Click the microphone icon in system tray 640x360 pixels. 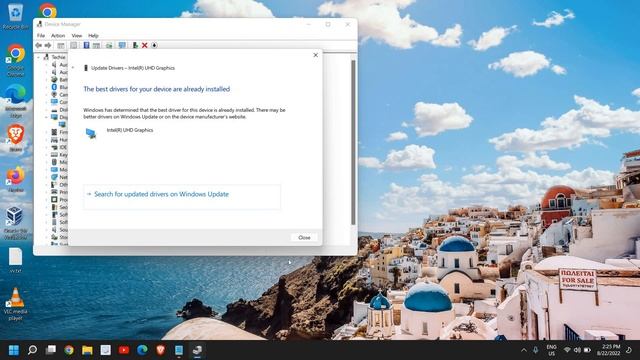coord(536,350)
